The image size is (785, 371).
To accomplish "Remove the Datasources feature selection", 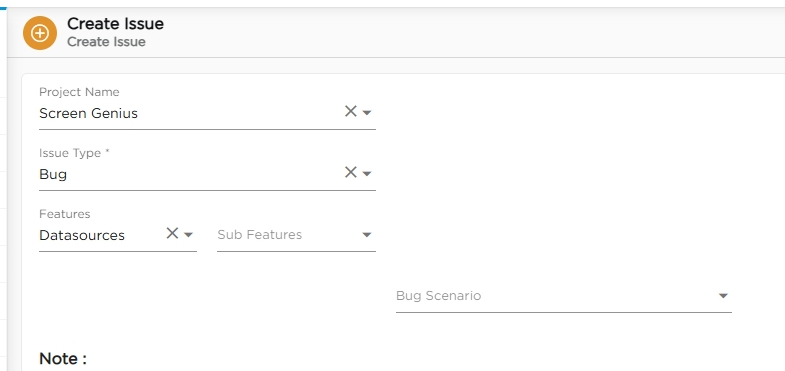I will tap(172, 233).
